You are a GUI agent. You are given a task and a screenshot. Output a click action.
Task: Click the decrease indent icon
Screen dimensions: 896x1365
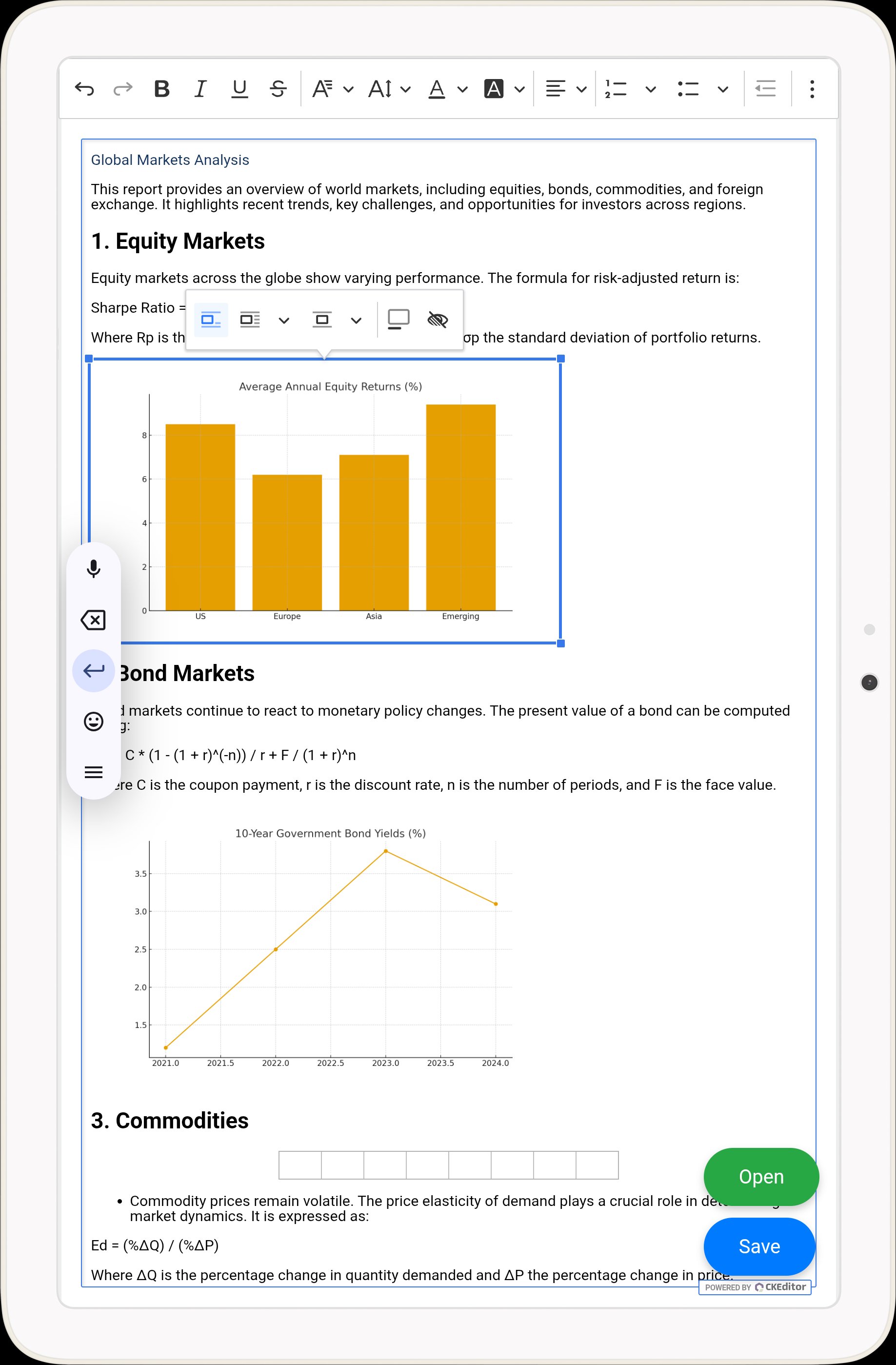pyautogui.click(x=765, y=89)
